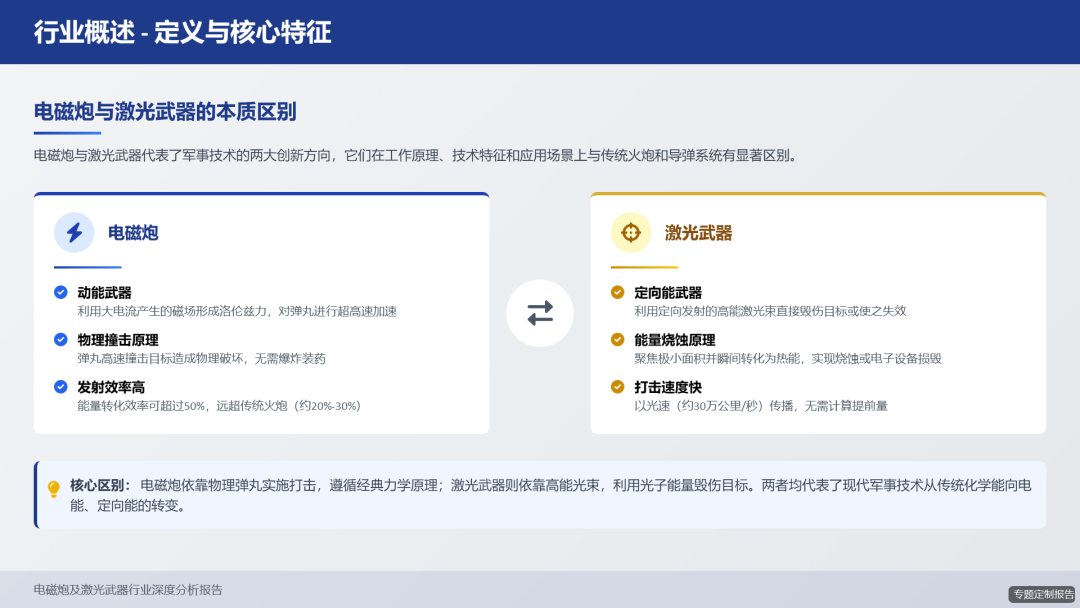Click the crosshair target icon beside 激光武器
This screenshot has width=1080, height=608.
click(x=630, y=231)
